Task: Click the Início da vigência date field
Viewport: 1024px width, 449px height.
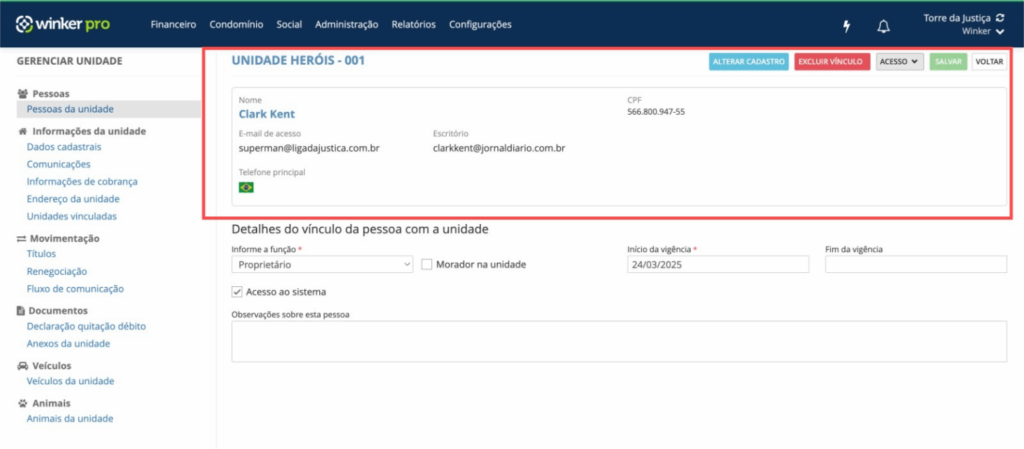Action: [718, 264]
